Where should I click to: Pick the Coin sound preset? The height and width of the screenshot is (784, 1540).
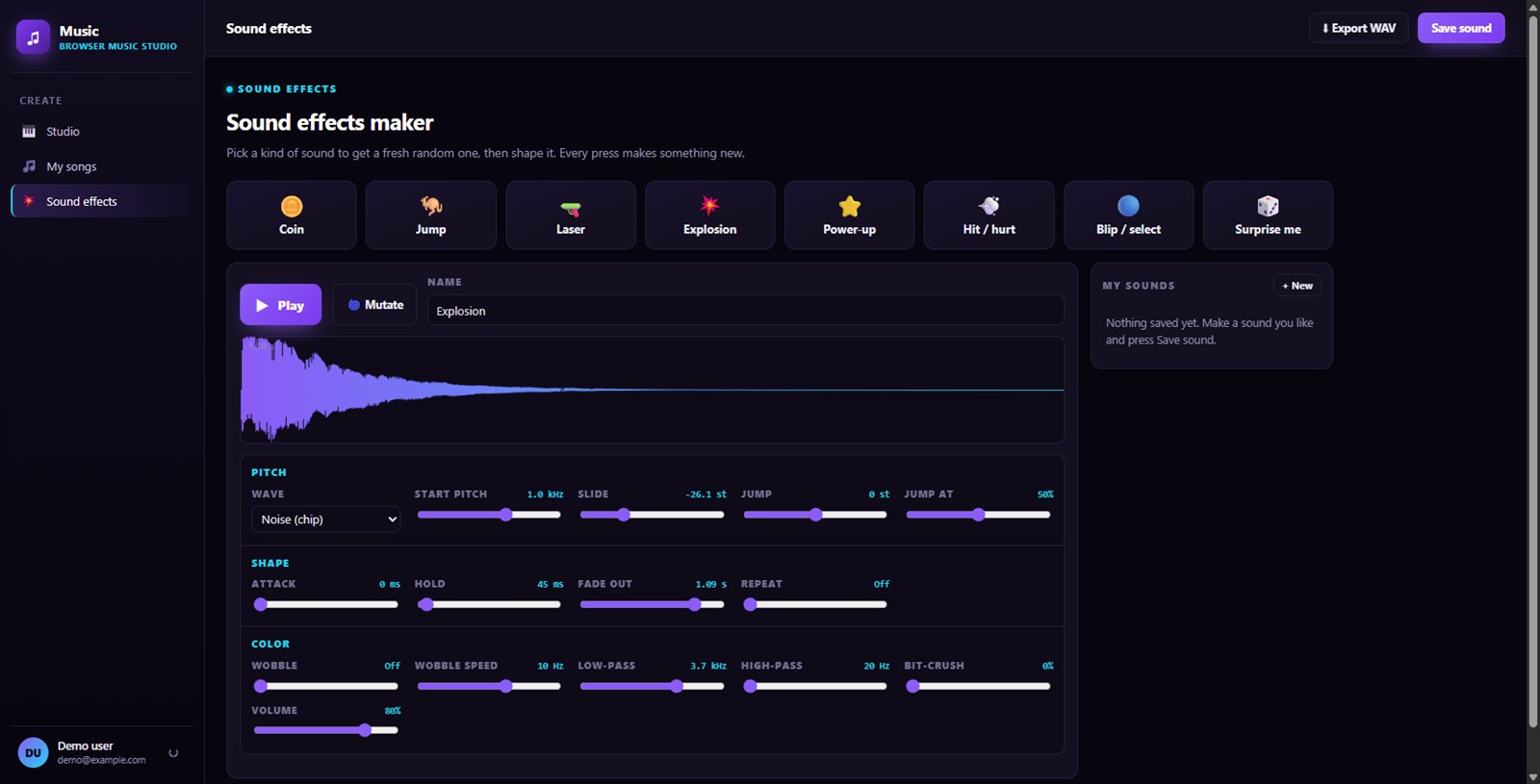pos(292,215)
